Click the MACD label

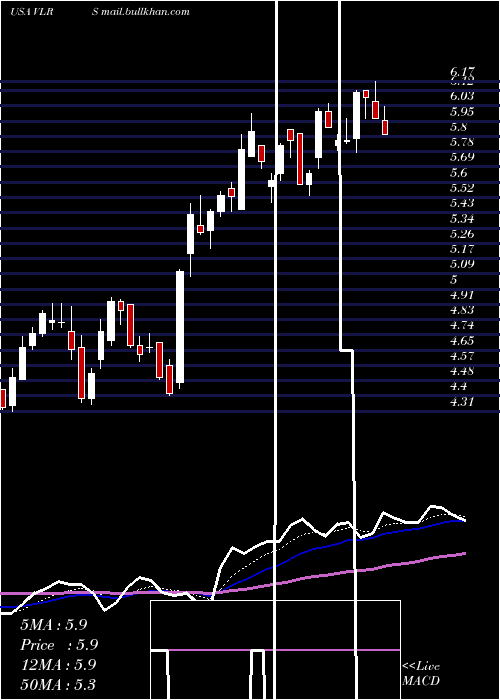421,681
